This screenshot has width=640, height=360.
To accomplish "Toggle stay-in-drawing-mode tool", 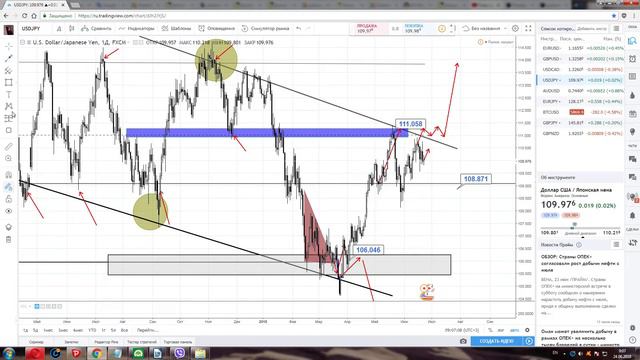I will (9, 187).
